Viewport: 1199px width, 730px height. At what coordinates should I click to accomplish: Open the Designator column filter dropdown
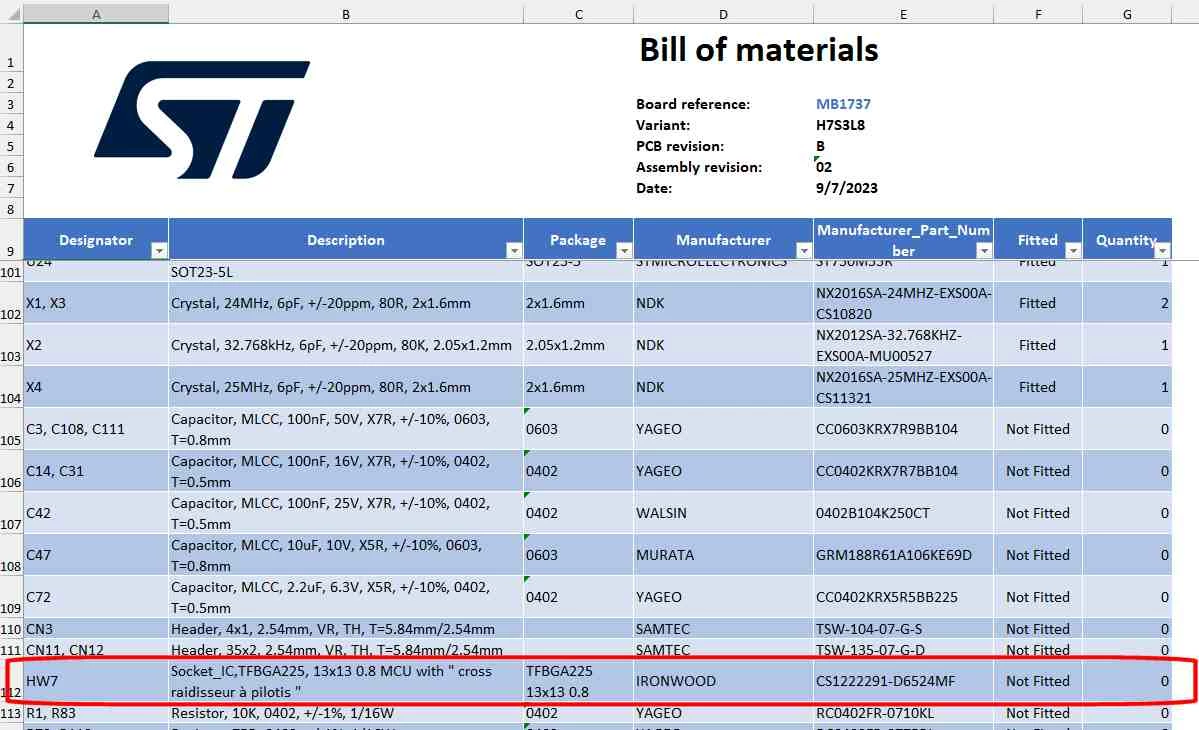click(x=159, y=251)
